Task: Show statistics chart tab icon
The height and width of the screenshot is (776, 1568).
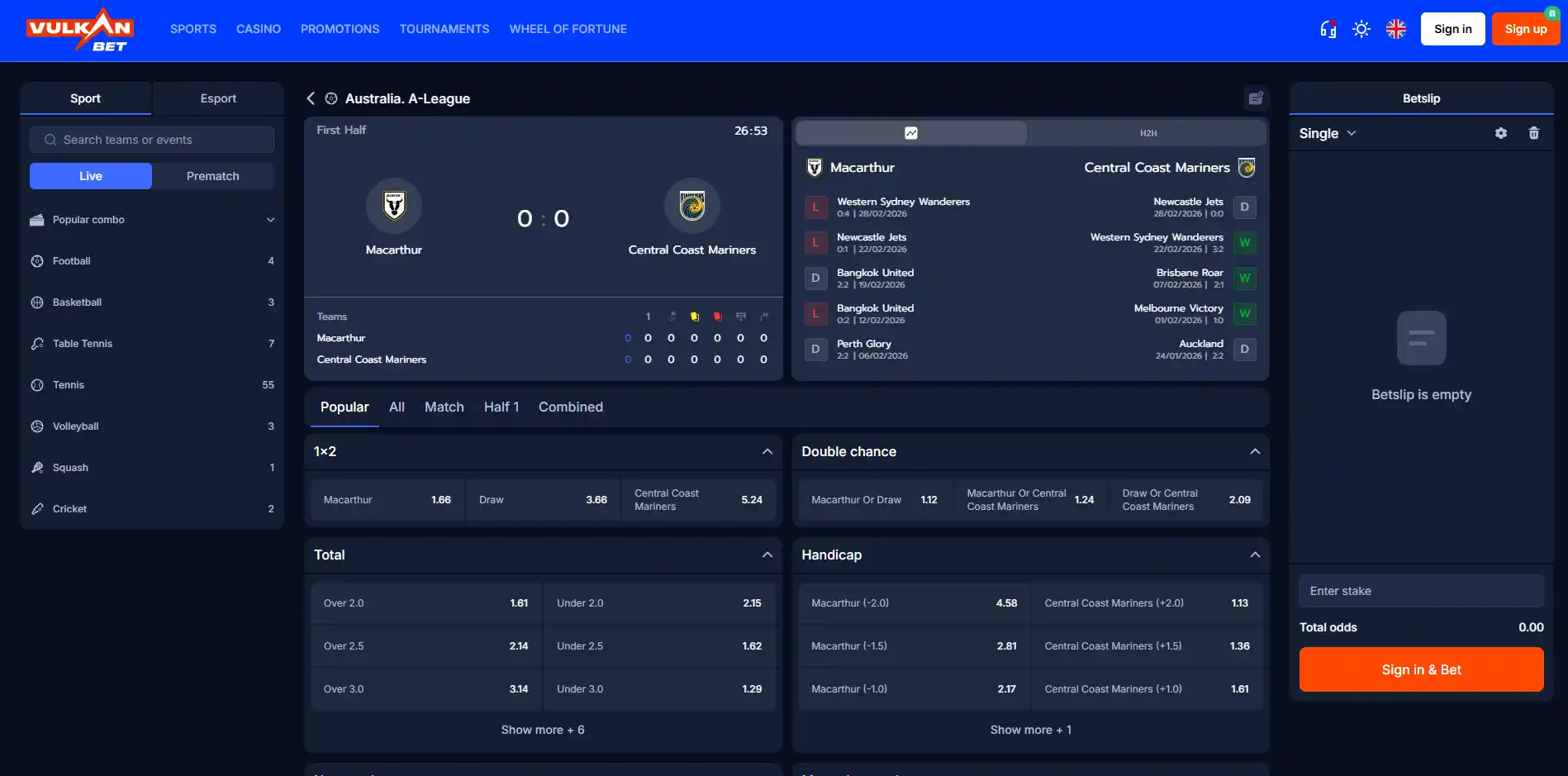Action: point(911,133)
